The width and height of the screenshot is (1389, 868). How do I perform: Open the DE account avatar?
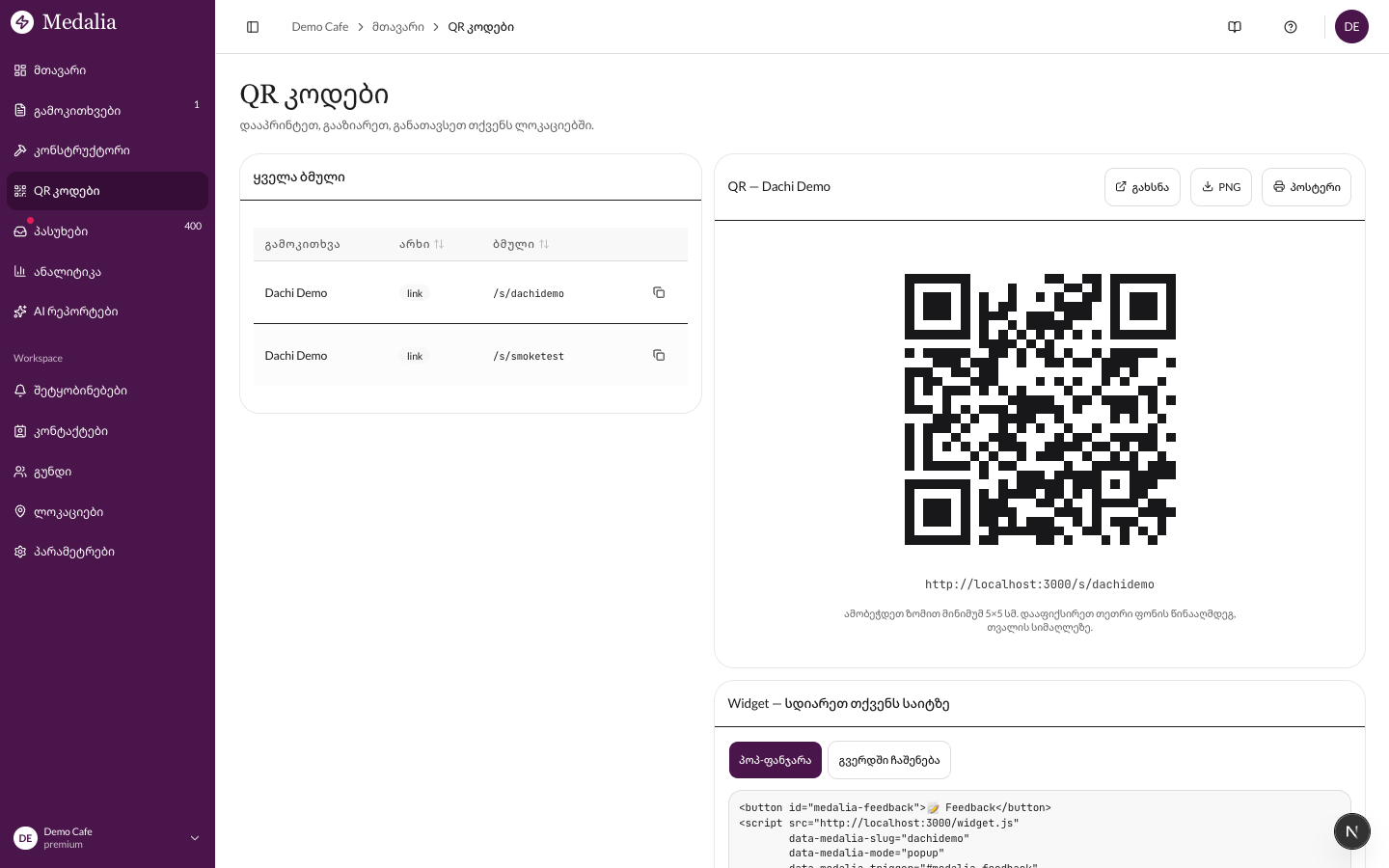(x=1351, y=26)
